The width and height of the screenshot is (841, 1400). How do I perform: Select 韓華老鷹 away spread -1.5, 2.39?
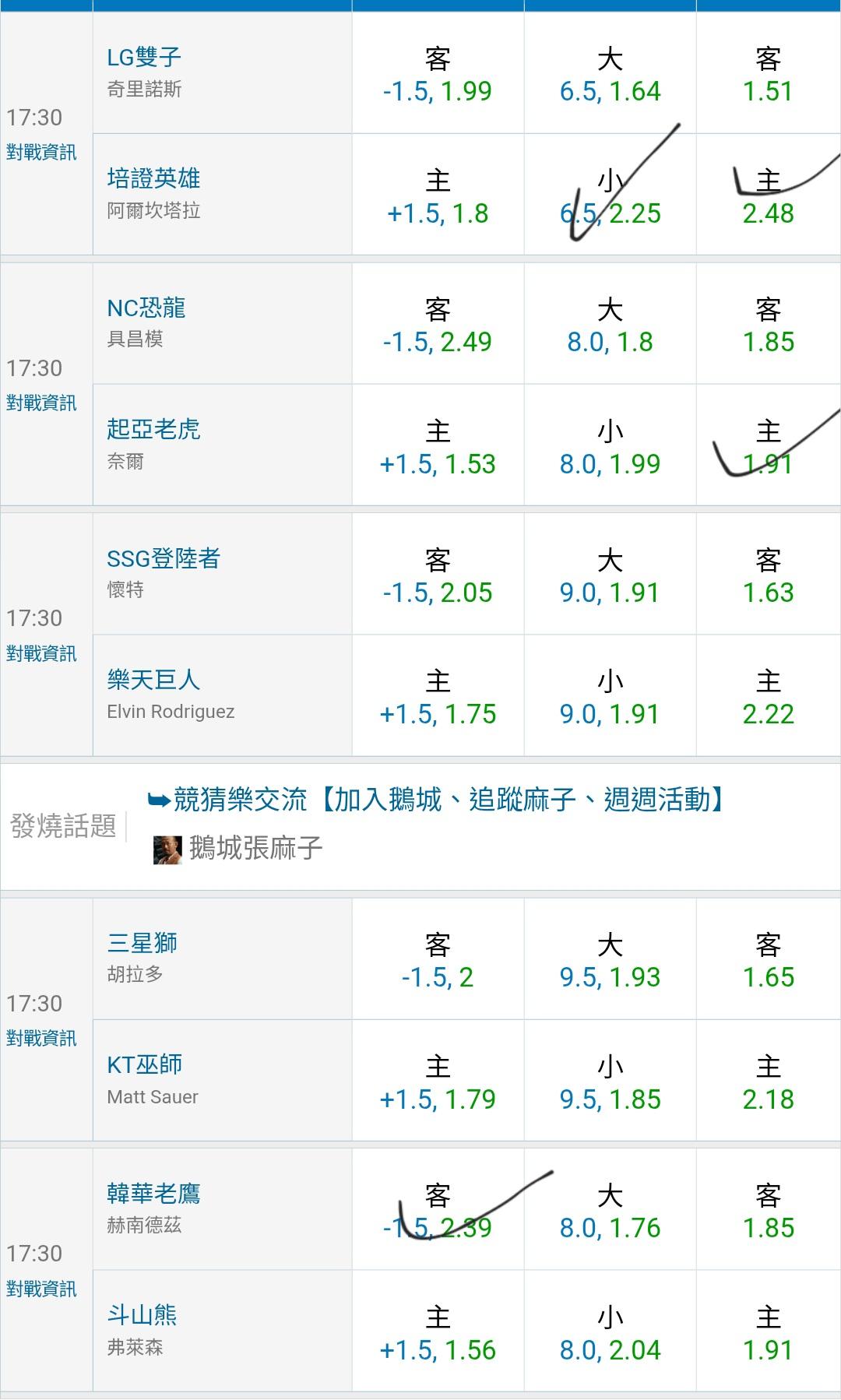438,1212
